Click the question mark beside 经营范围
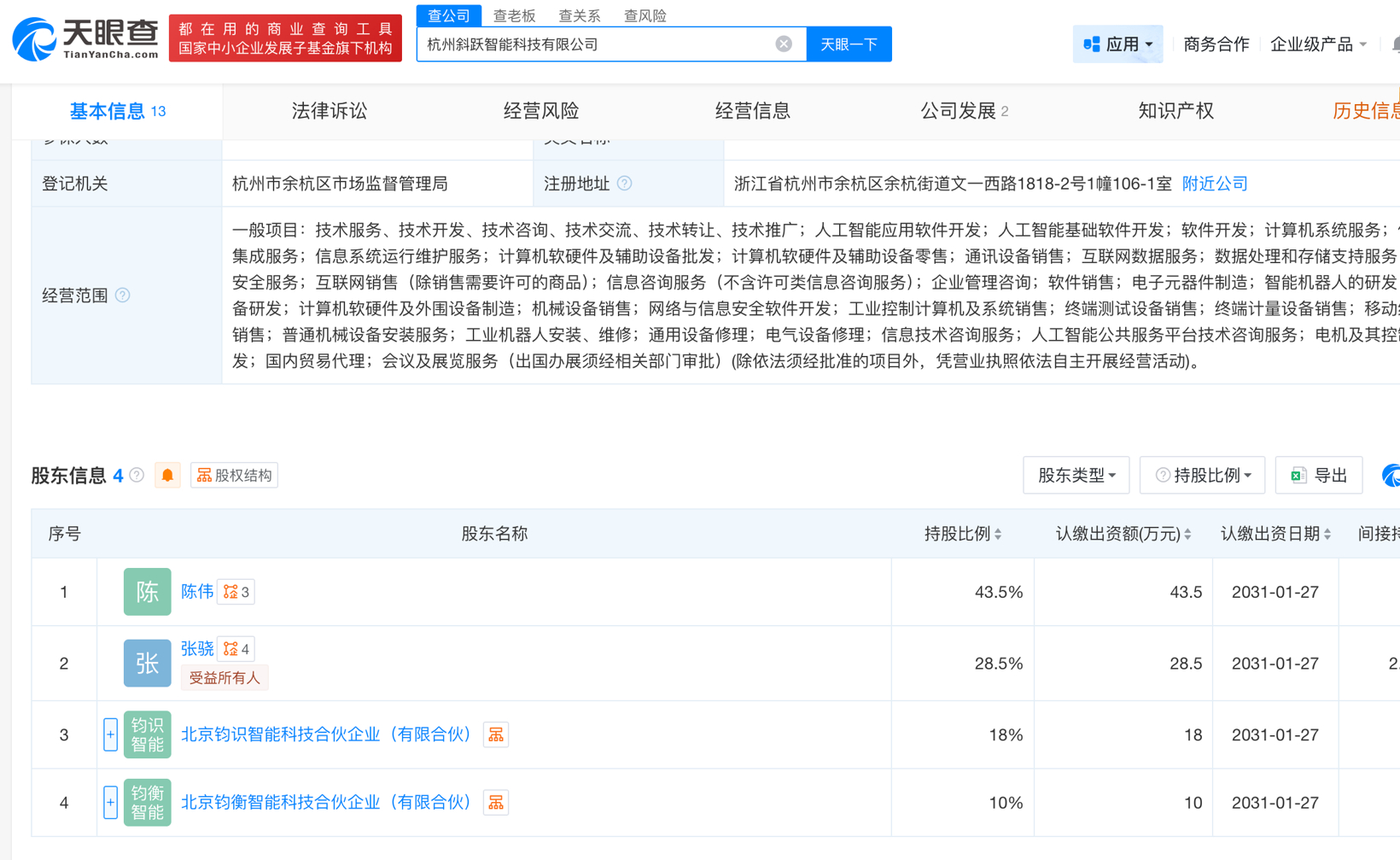The height and width of the screenshot is (860, 1400). click(122, 295)
